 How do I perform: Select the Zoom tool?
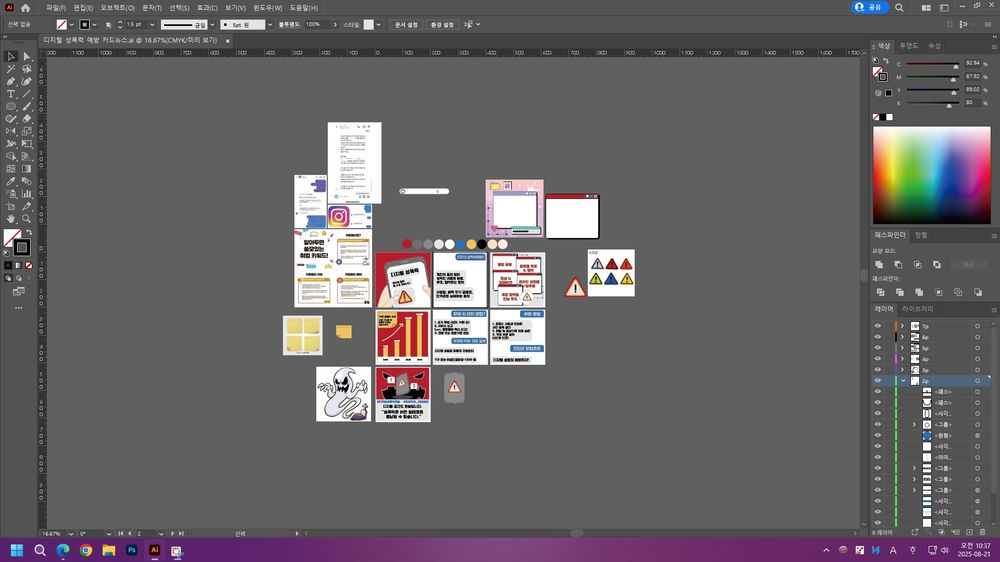(27, 219)
